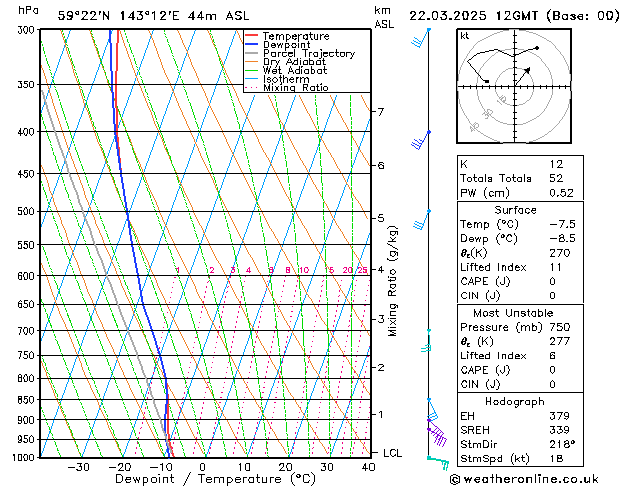
Task: Click the LCL marker label
Action: pyautogui.click(x=392, y=453)
